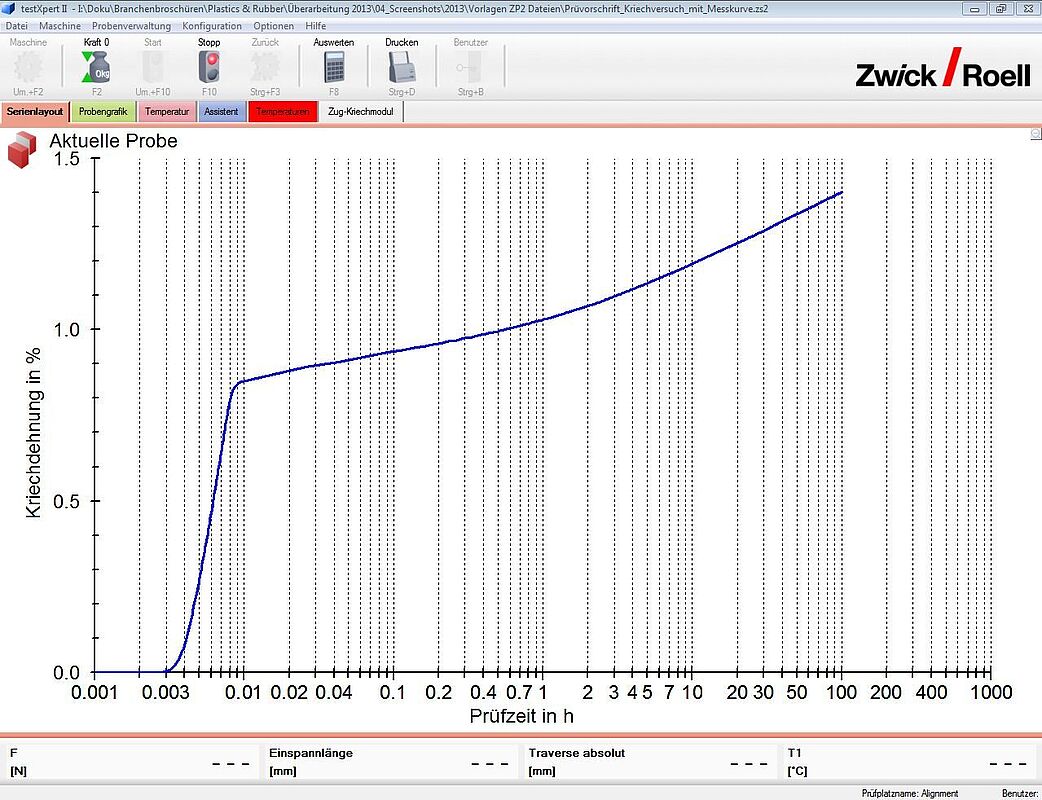Viewport: 1042px width, 800px height.
Task: Click the Maschine gear toolbar icon
Action: [29, 67]
